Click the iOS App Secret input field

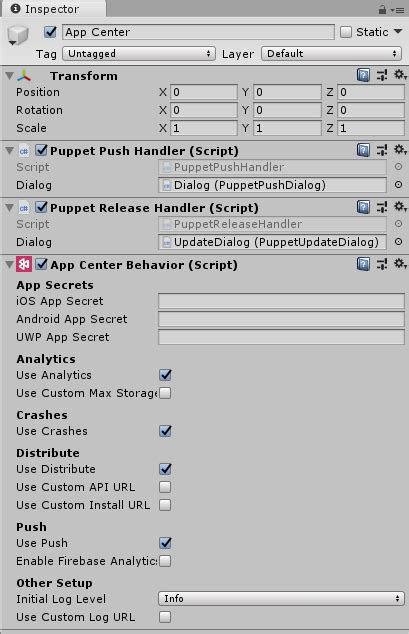[281, 301]
